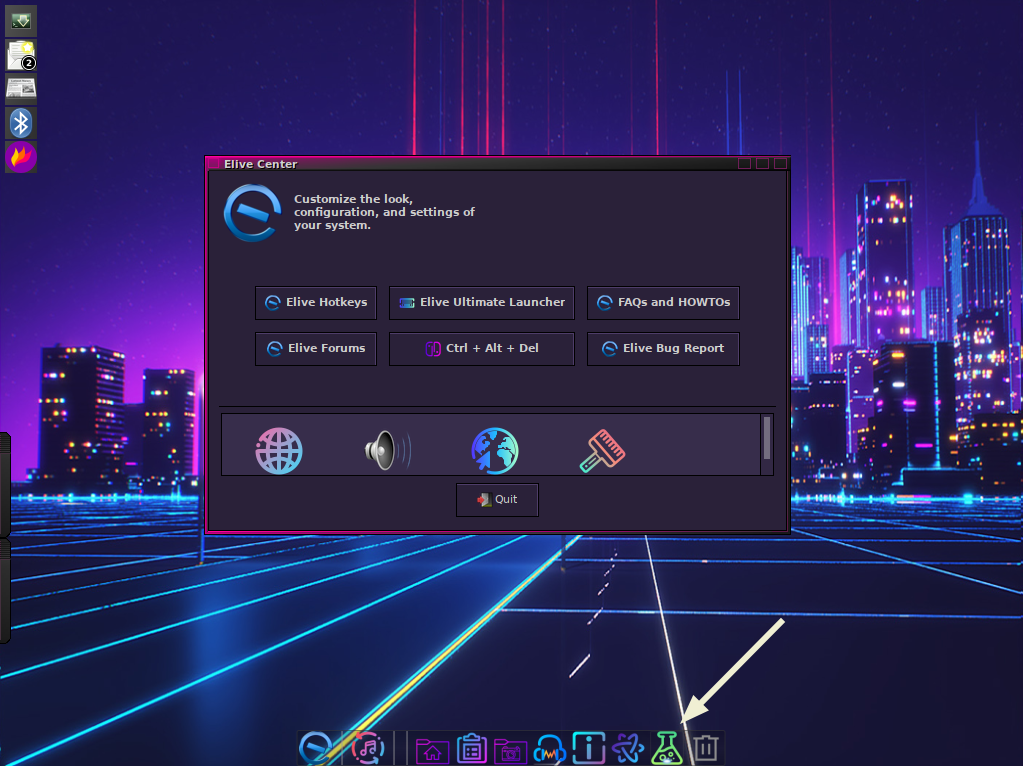Click the Elive logo in the dock
Viewport: 1023px width, 766px height.
(x=316, y=748)
